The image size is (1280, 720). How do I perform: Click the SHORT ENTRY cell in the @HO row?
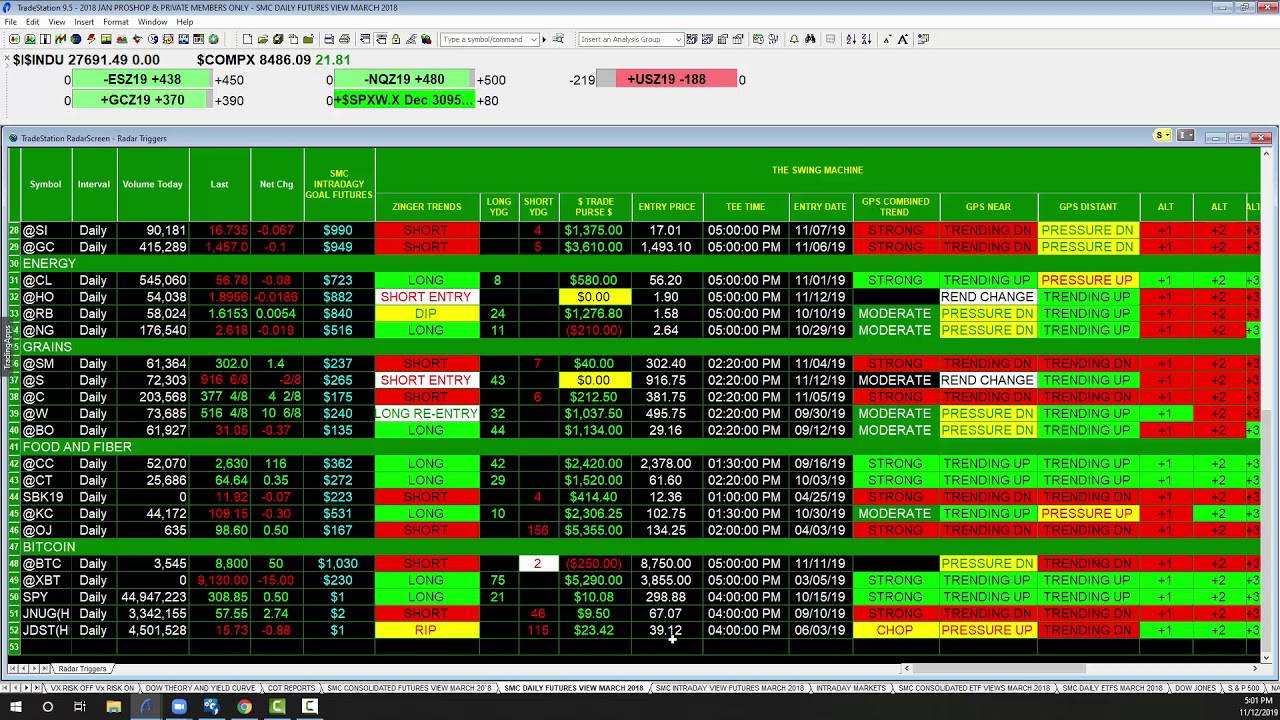click(x=426, y=297)
